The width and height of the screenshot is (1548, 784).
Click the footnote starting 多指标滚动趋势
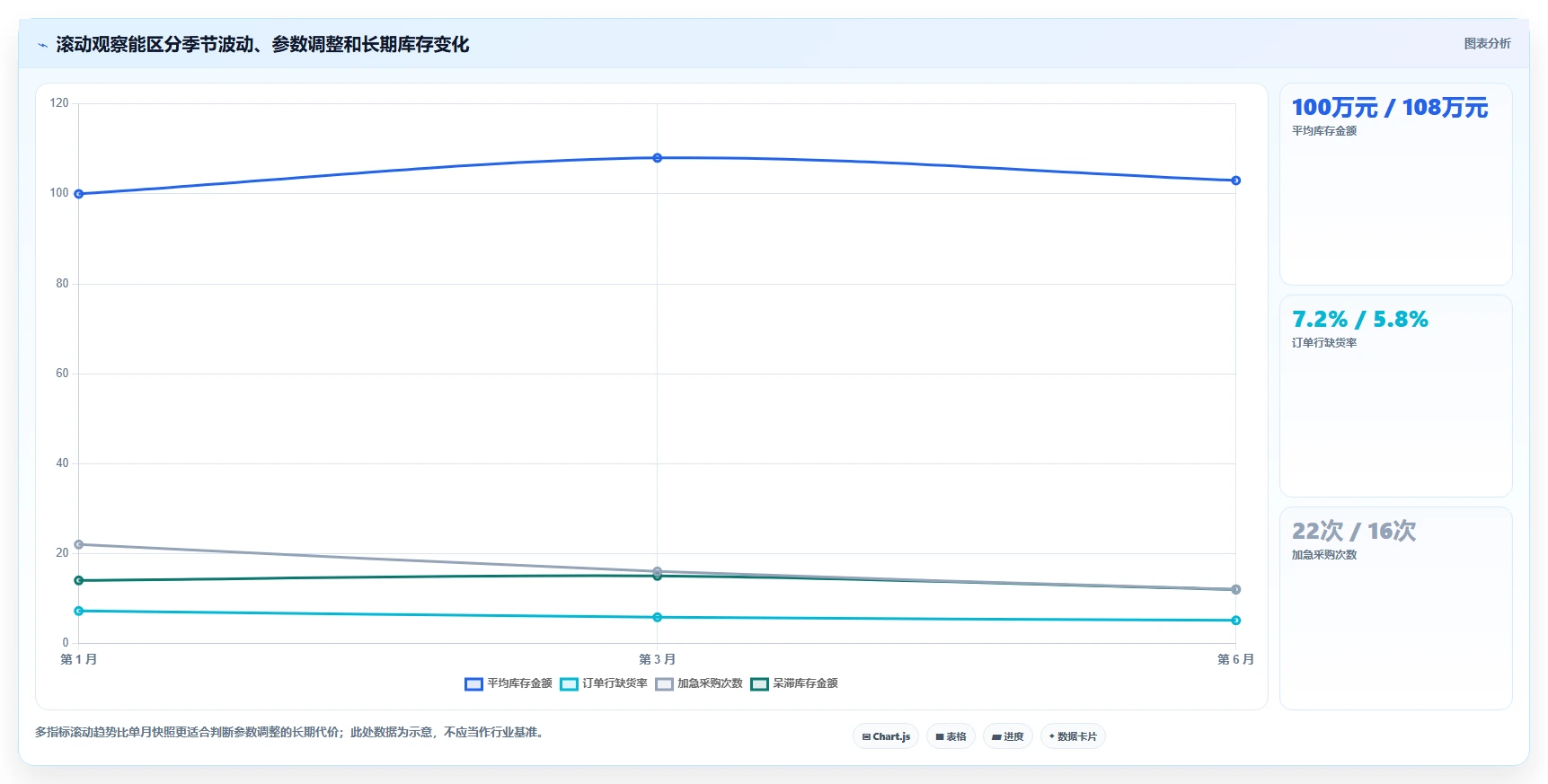pyautogui.click(x=291, y=733)
